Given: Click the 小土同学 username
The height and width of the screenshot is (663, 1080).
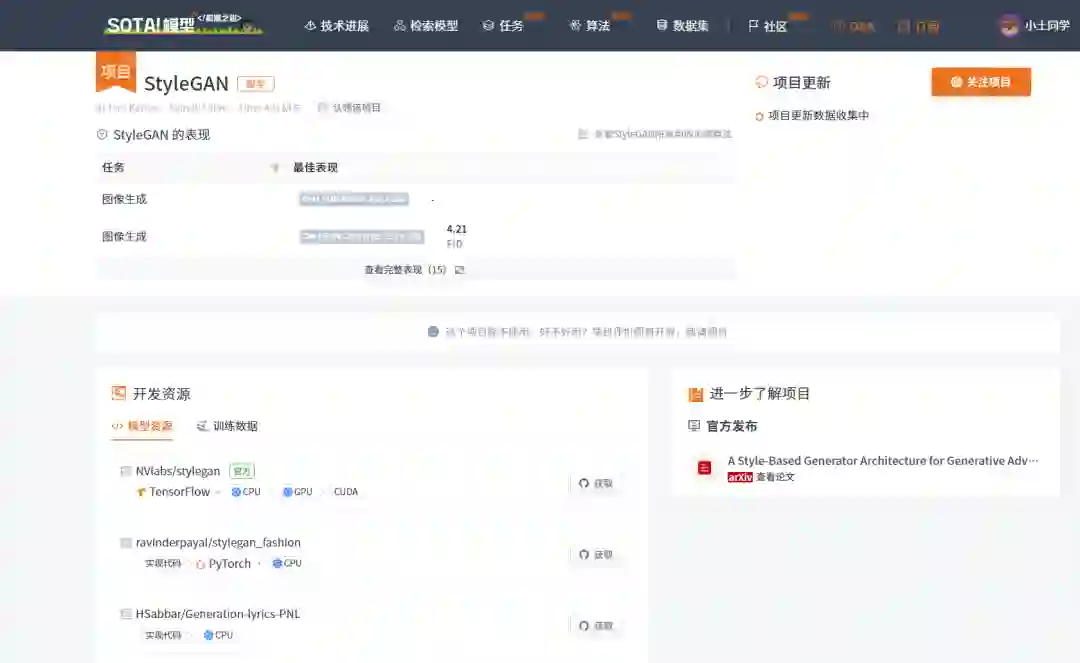Looking at the screenshot, I should (x=1047, y=25).
